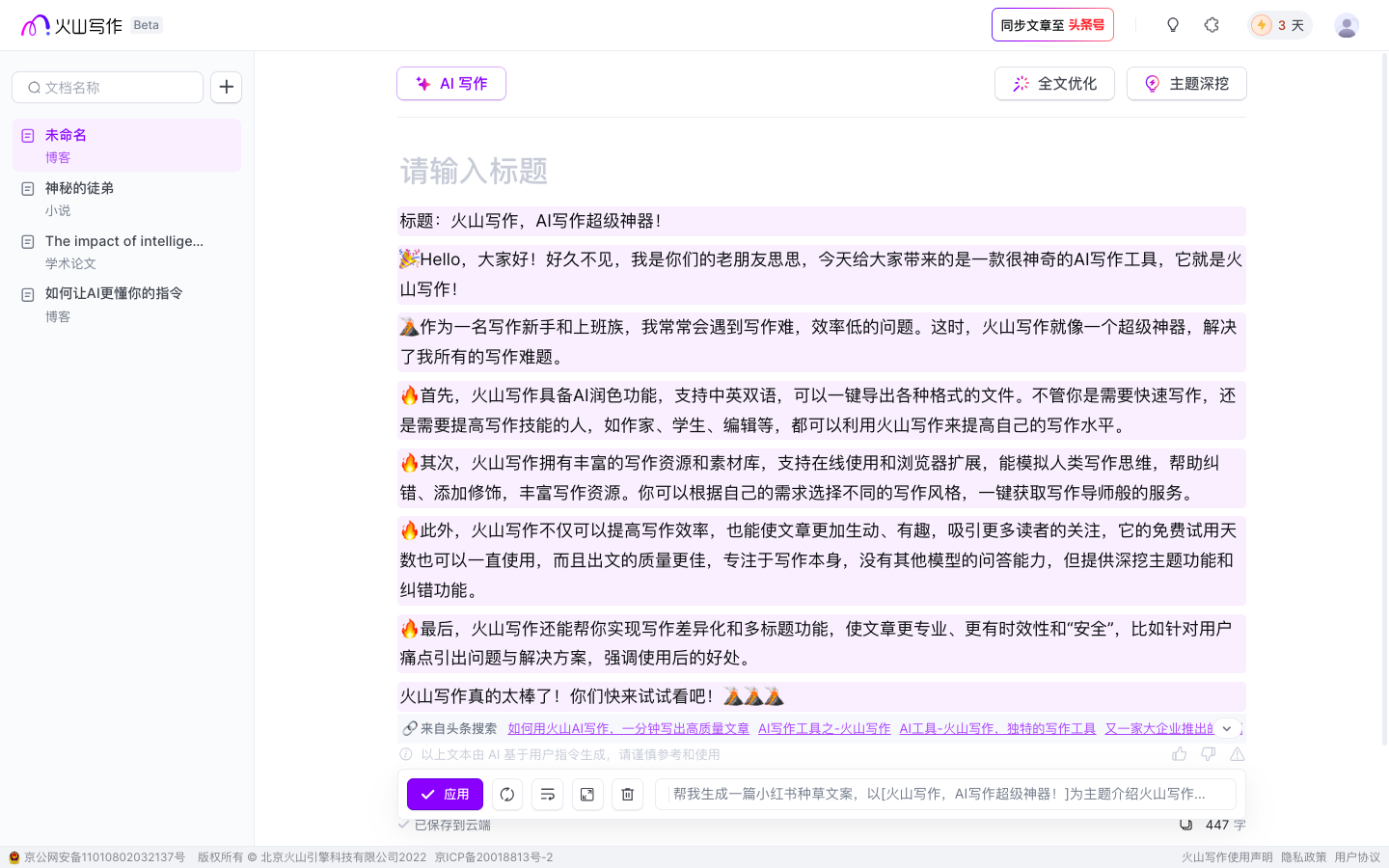1389x868 pixels.
Task: Click the info icon beside AI disclaimer
Action: (406, 754)
